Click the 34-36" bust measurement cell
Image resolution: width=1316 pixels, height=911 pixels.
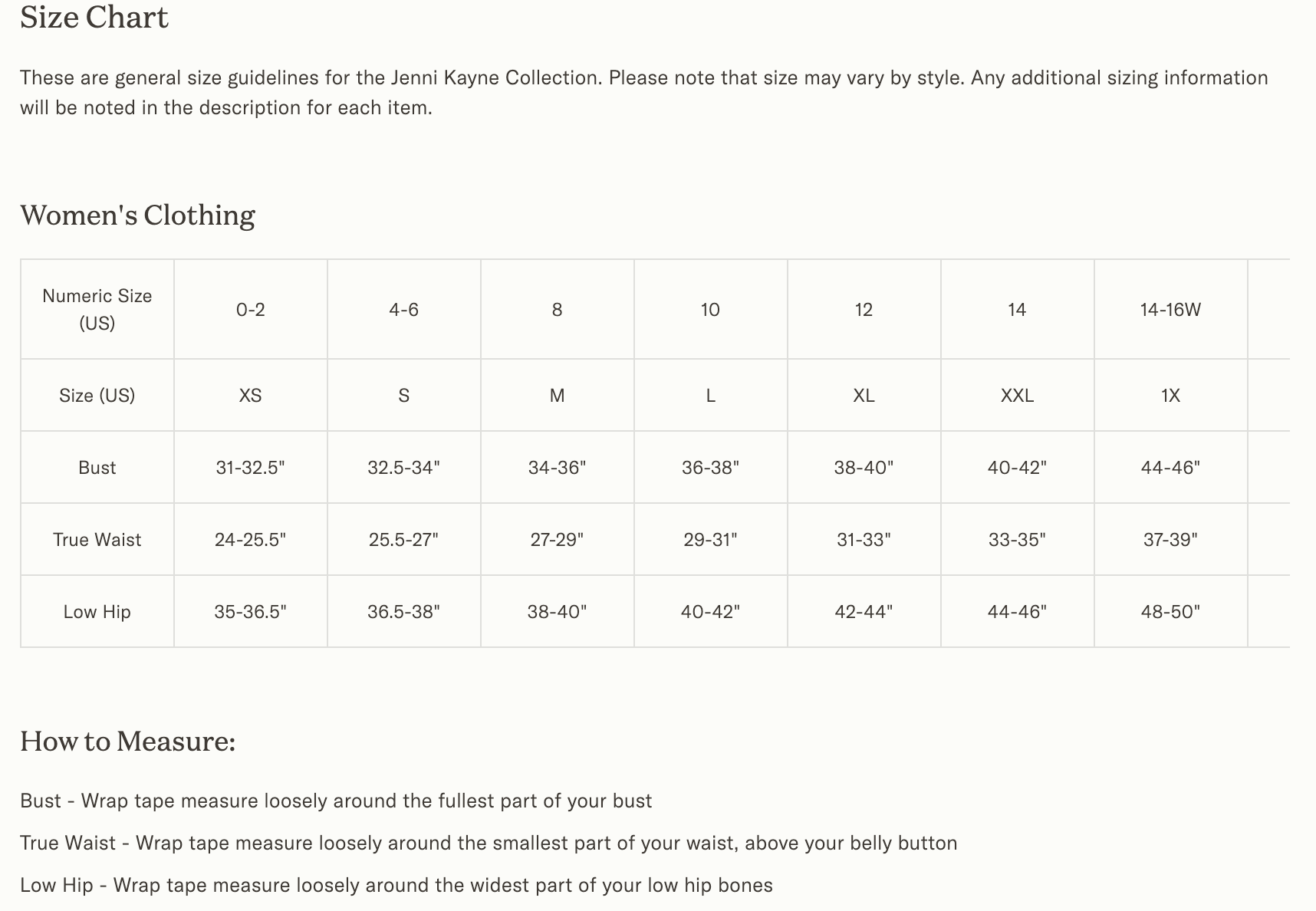[x=557, y=468]
